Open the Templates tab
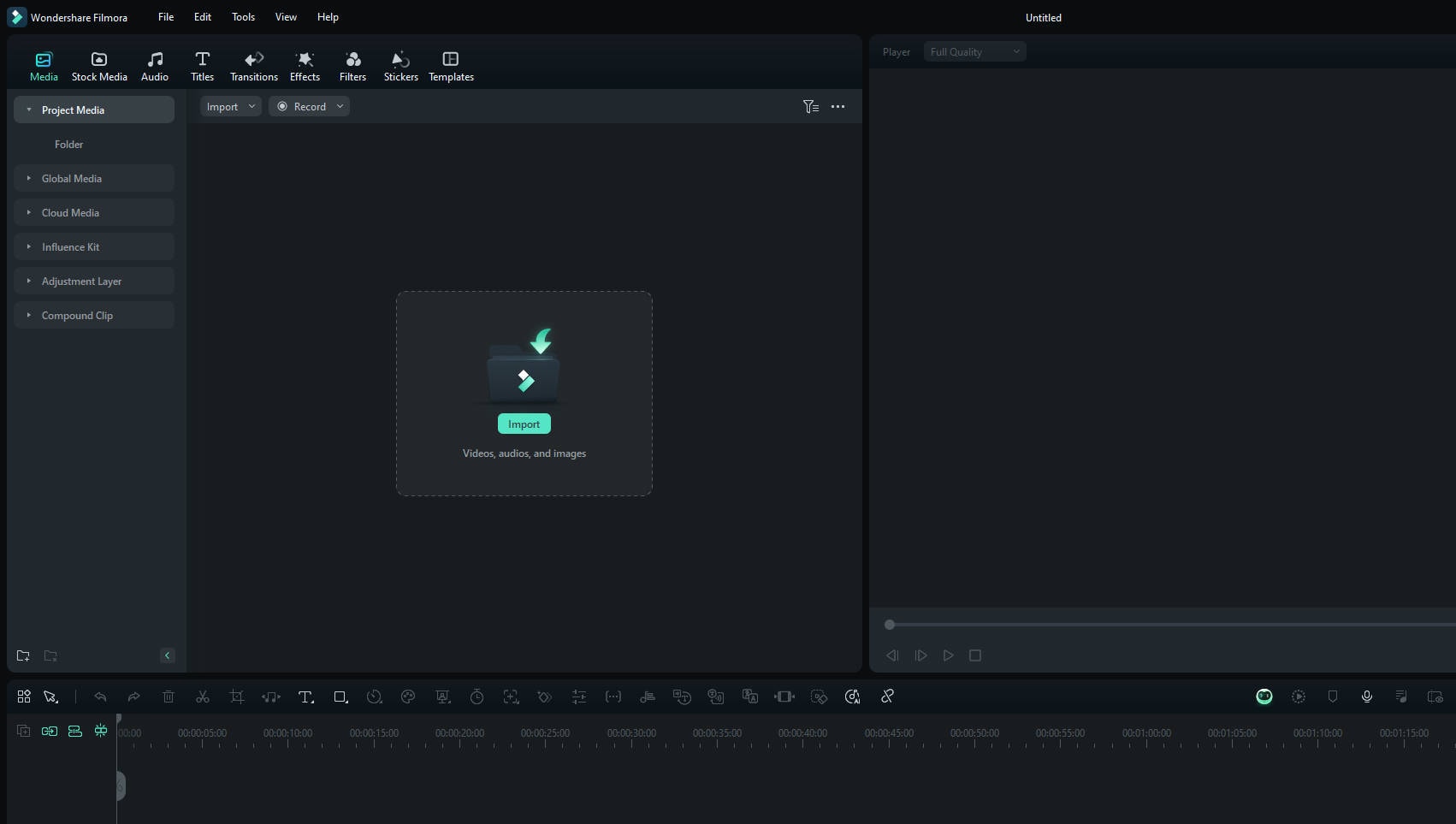 click(x=451, y=66)
